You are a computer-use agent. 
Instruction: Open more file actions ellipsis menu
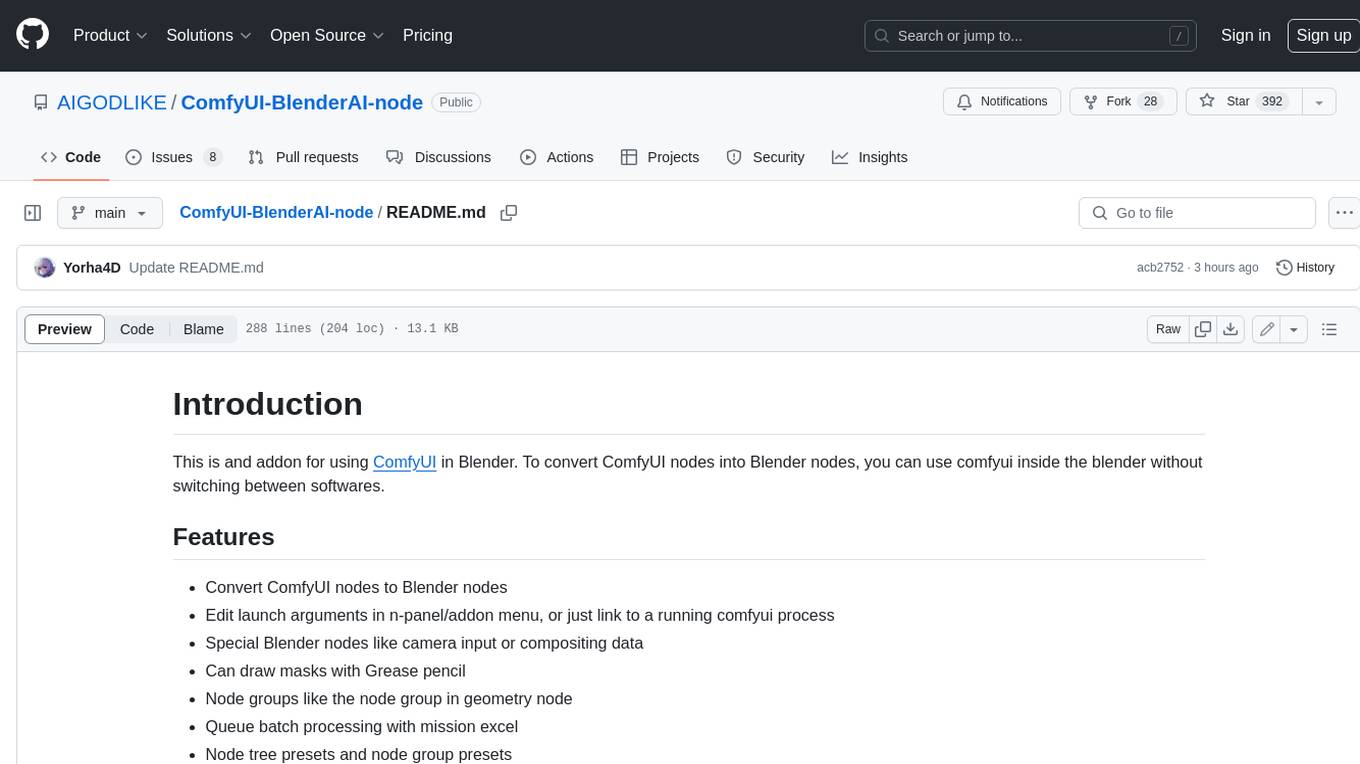1345,213
